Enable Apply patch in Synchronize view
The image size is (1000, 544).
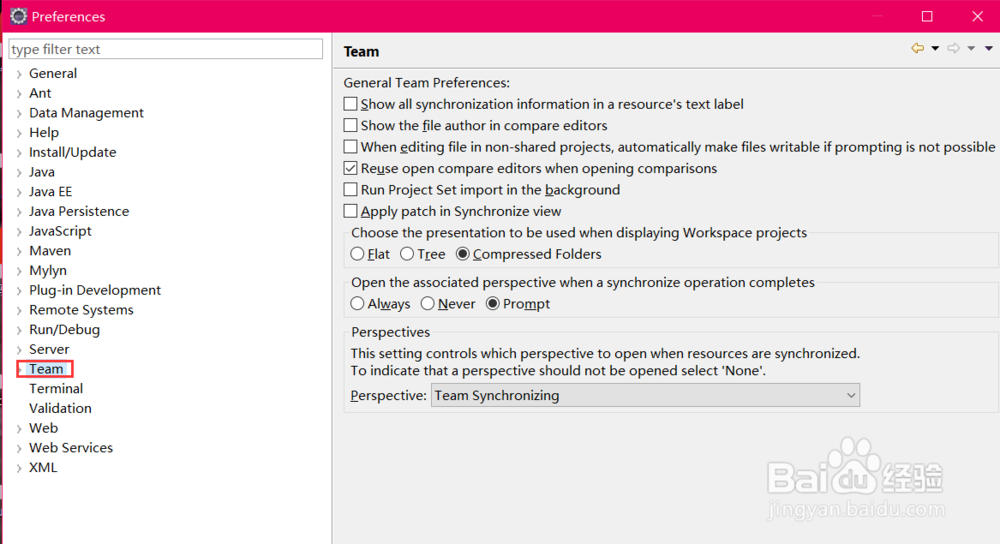350,211
